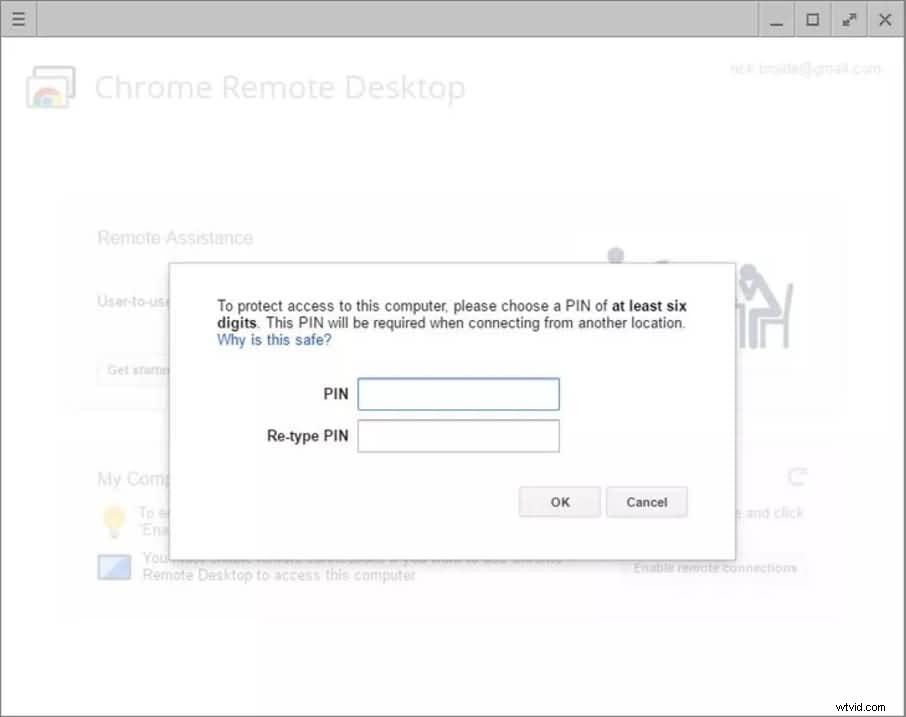Enable remote connections
Screen dimensions: 906x717
pos(713,567)
